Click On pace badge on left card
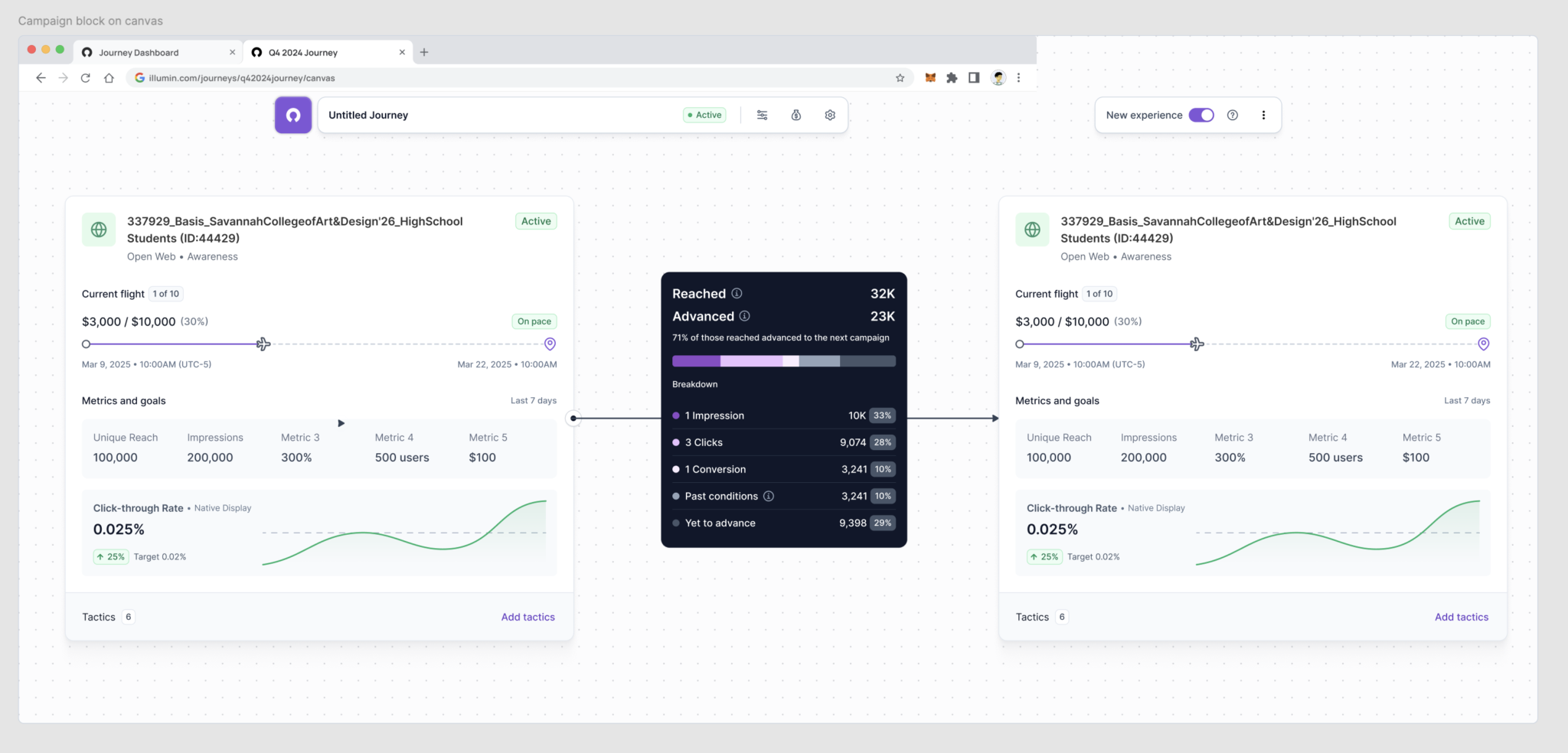The height and width of the screenshot is (753, 1568). coord(534,321)
